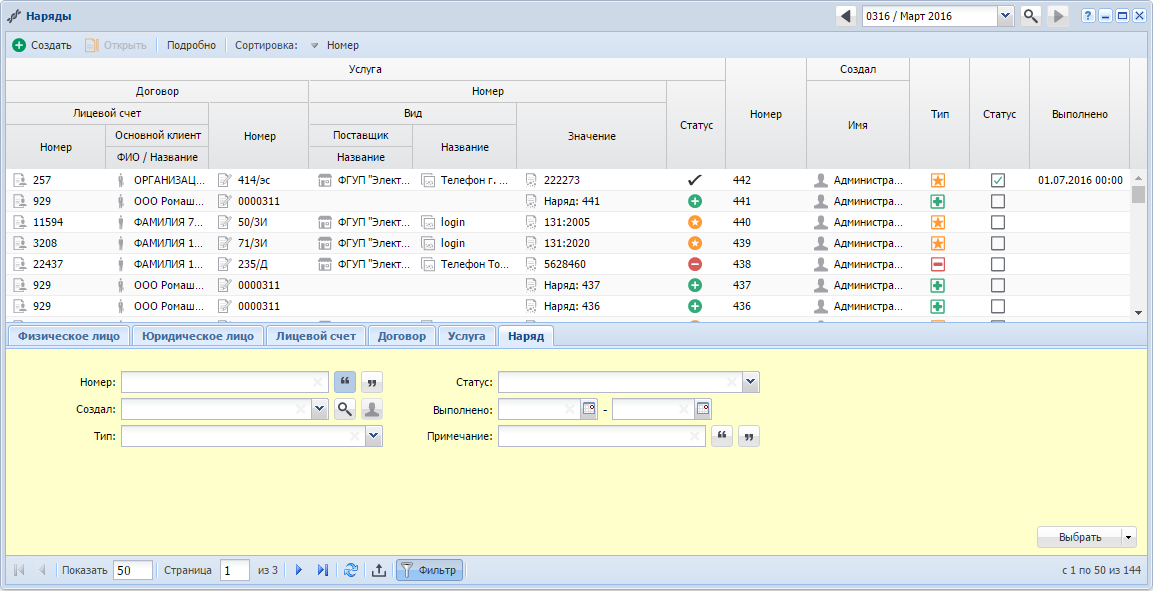
Task: Switch to Юридическое лицо tab
Action: [198, 336]
